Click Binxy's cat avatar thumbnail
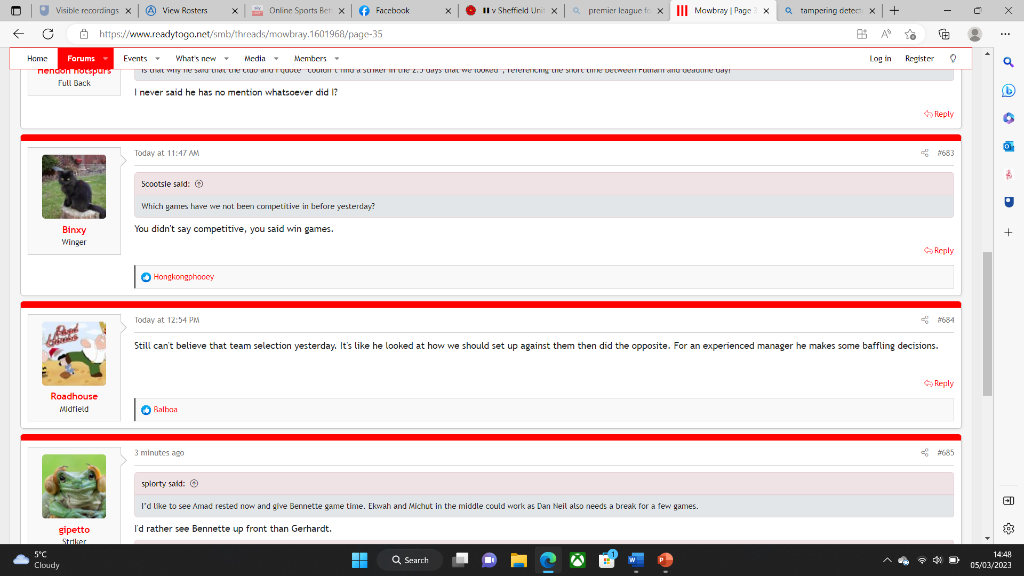 [x=74, y=187]
